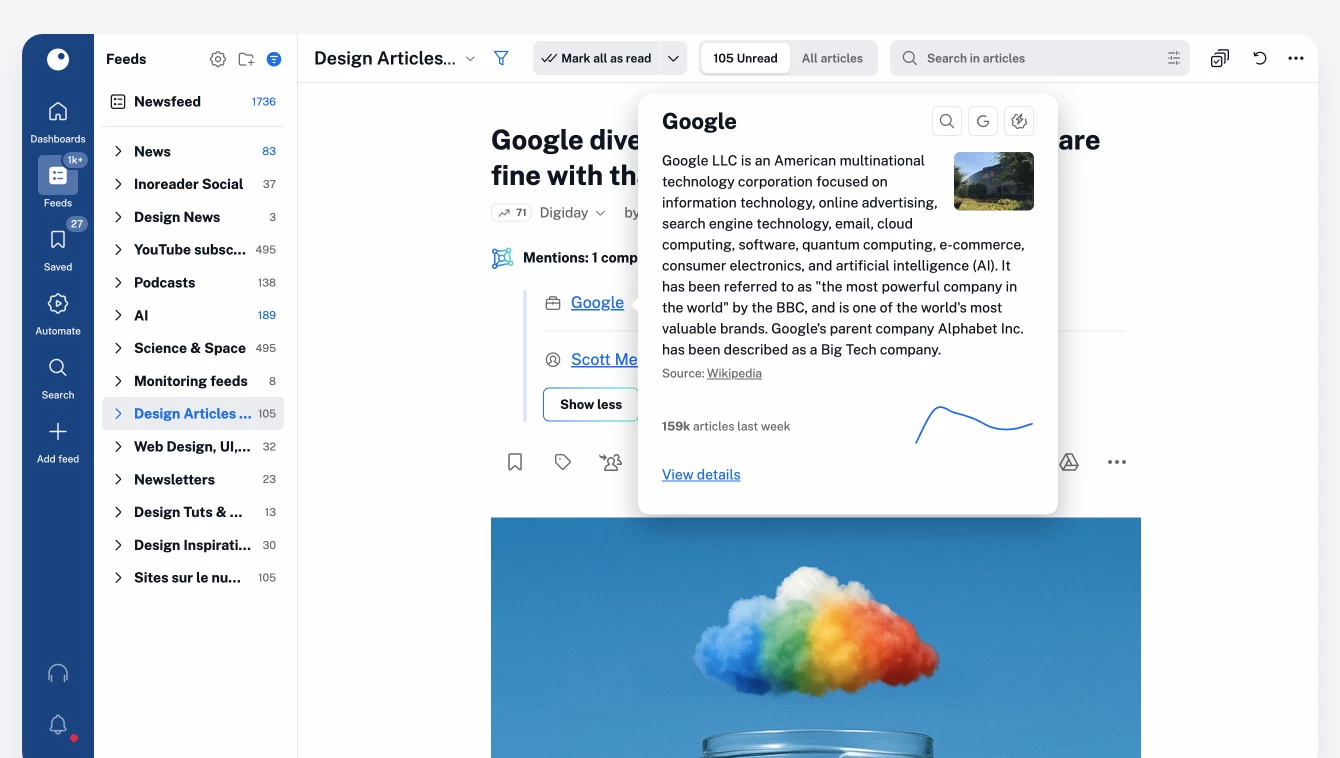Open notifications bell icon
Screen dimensions: 1340x758
tap(58, 725)
